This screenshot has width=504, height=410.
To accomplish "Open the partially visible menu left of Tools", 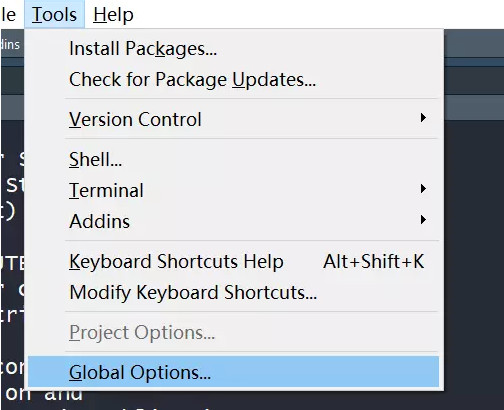I will pyautogui.click(x=9, y=14).
